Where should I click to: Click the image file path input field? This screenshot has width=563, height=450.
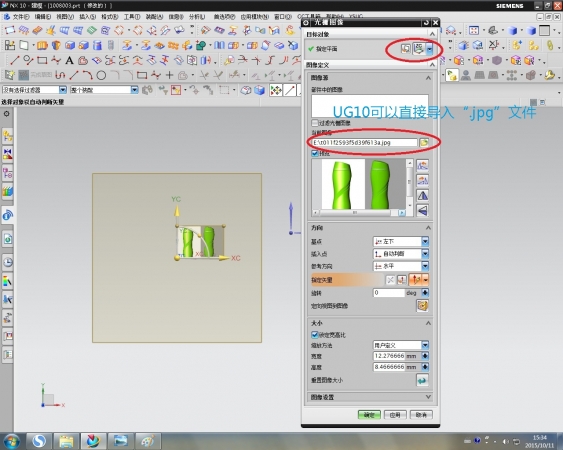[364, 143]
